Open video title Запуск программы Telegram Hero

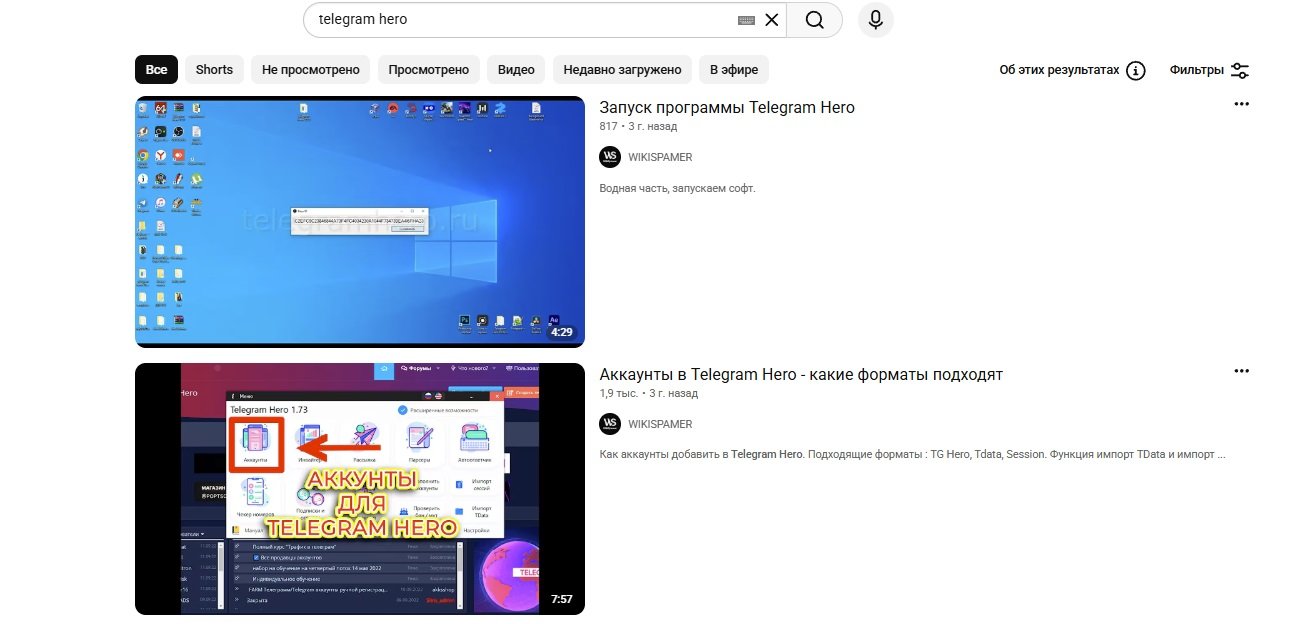point(727,107)
